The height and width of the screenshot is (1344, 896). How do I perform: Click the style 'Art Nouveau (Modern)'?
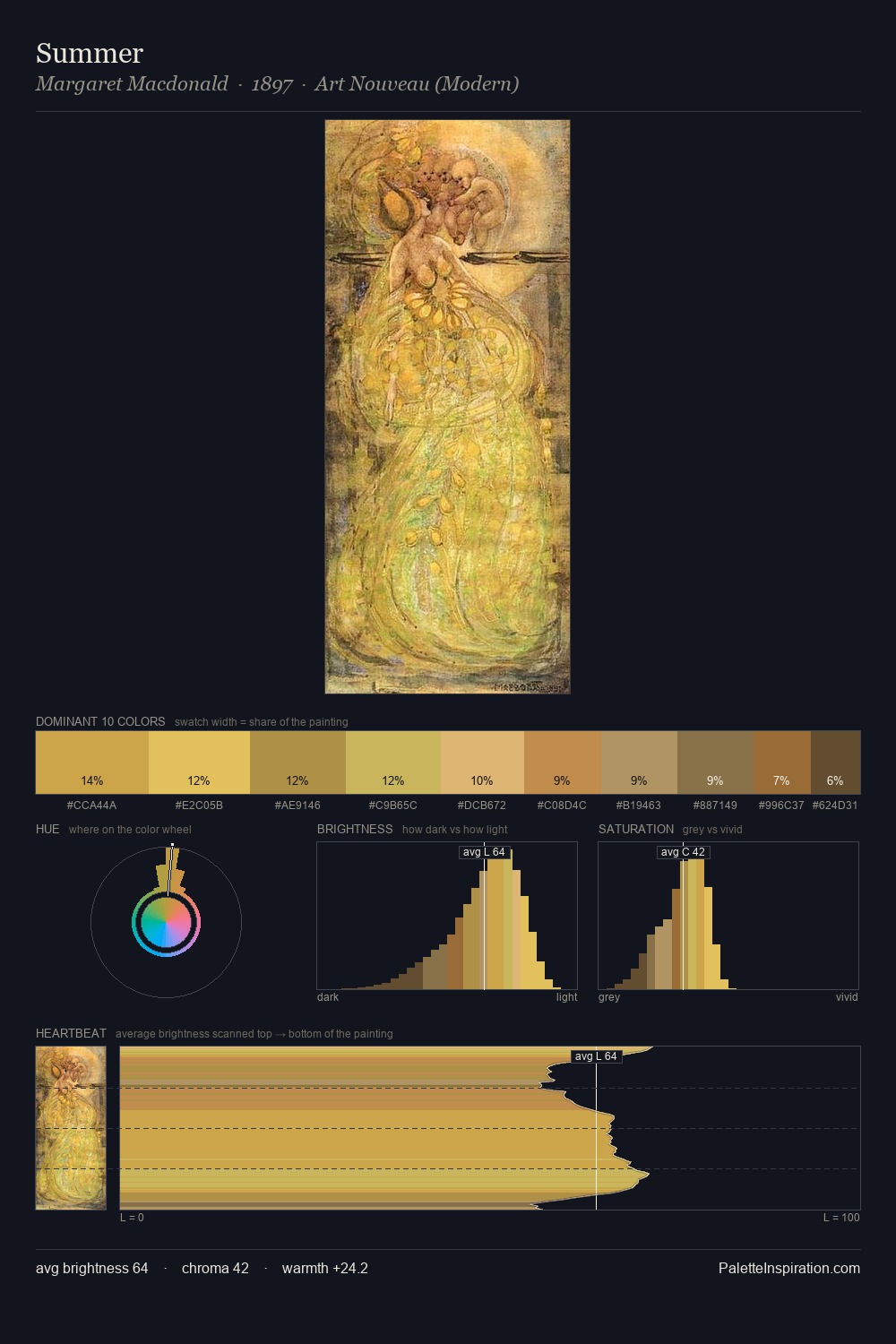tap(417, 84)
